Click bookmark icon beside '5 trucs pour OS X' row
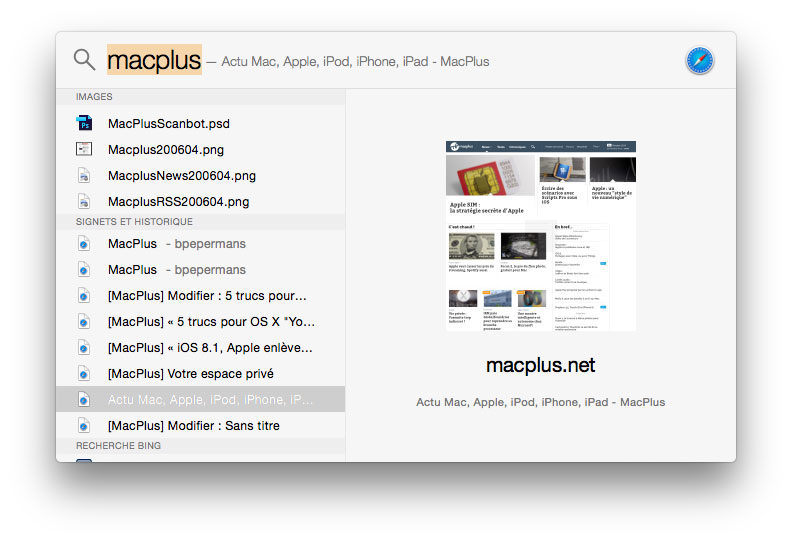 [84, 322]
